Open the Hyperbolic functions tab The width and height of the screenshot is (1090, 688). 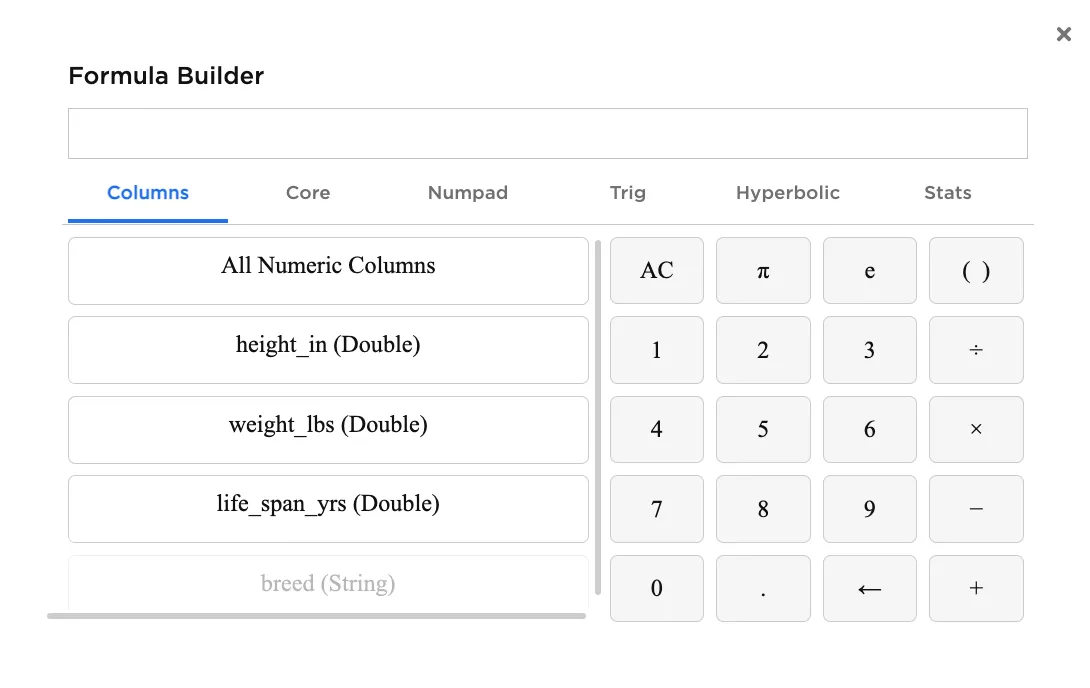point(788,193)
